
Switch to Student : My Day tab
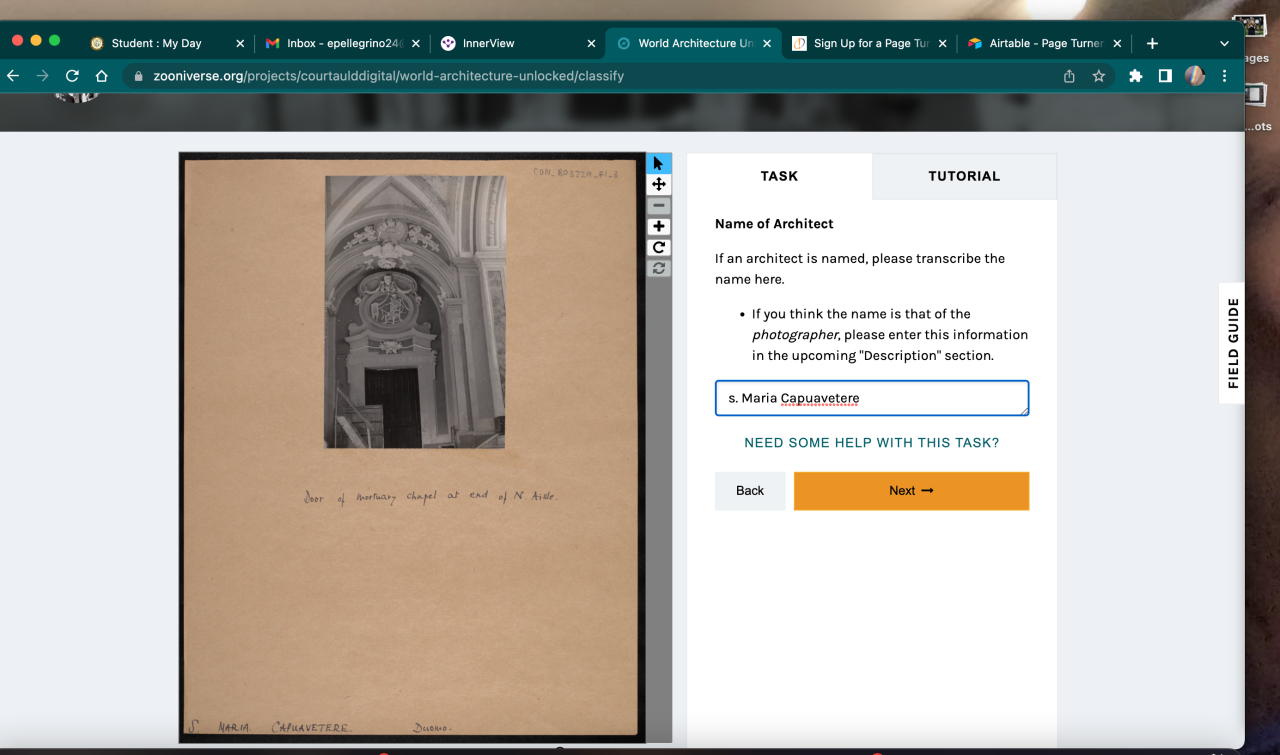click(x=156, y=43)
